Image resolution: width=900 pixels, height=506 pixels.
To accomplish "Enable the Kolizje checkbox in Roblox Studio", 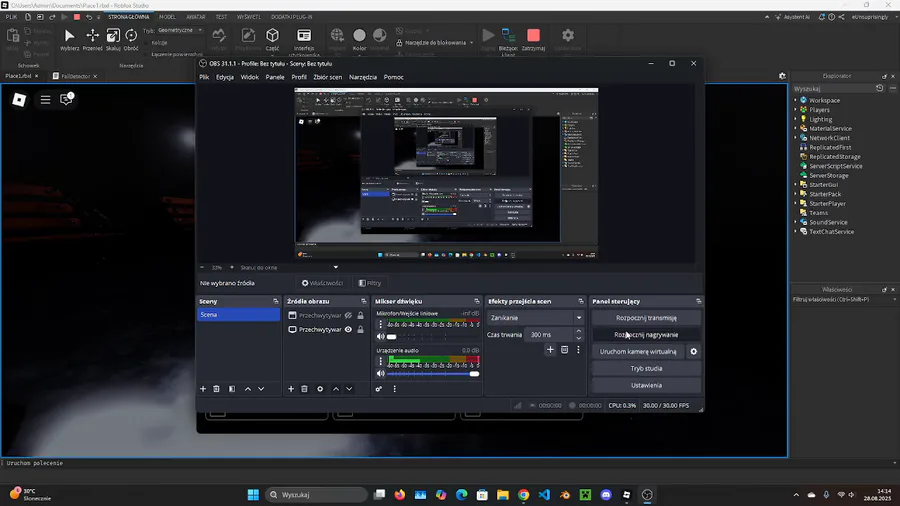I will tap(147, 43).
